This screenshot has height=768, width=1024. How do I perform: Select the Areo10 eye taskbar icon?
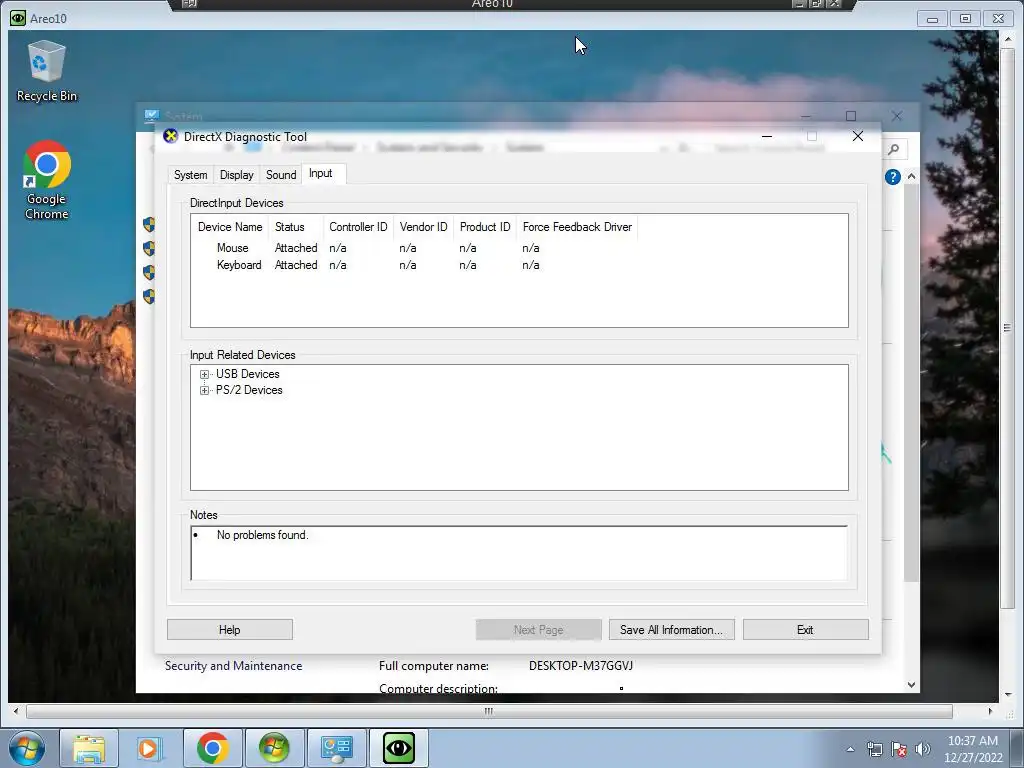pos(399,748)
